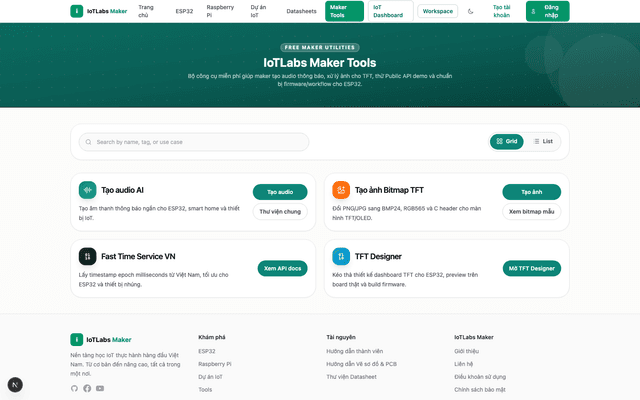This screenshot has height=400, width=640.
Task: Open the Raspberry Pi nav item
Action: coord(220,11)
